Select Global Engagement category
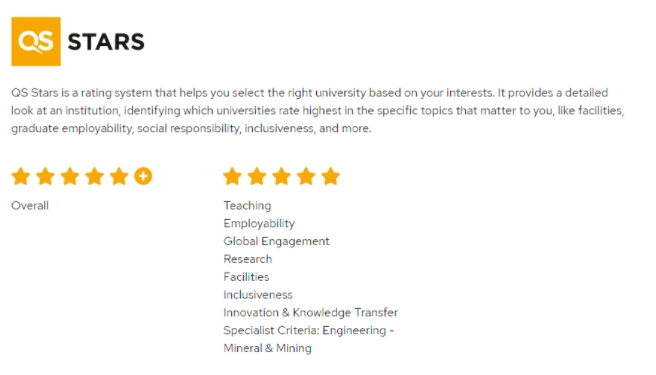Image resolution: width=656 pixels, height=375 pixels. (x=276, y=241)
